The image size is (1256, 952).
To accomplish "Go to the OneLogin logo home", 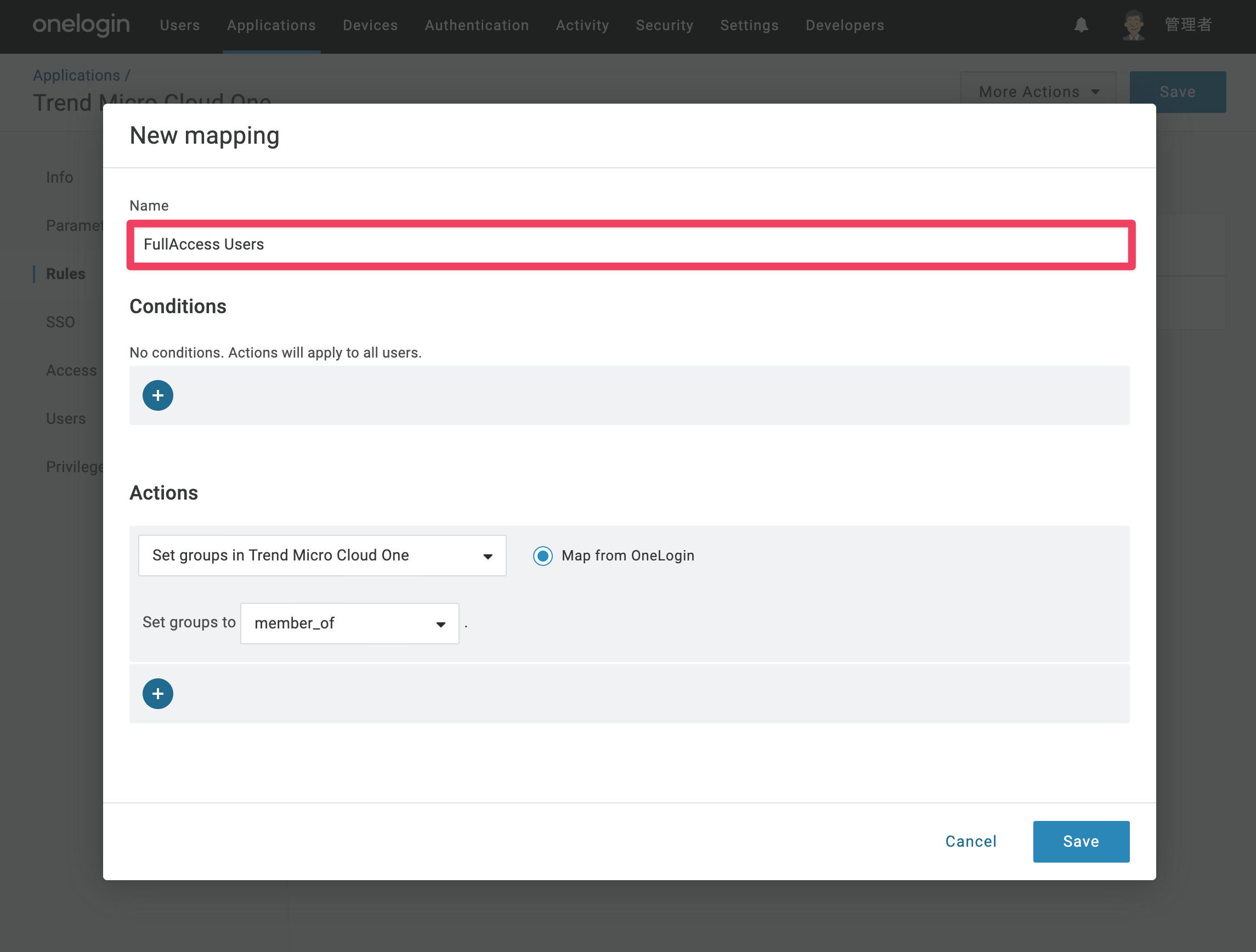I will pyautogui.click(x=81, y=25).
